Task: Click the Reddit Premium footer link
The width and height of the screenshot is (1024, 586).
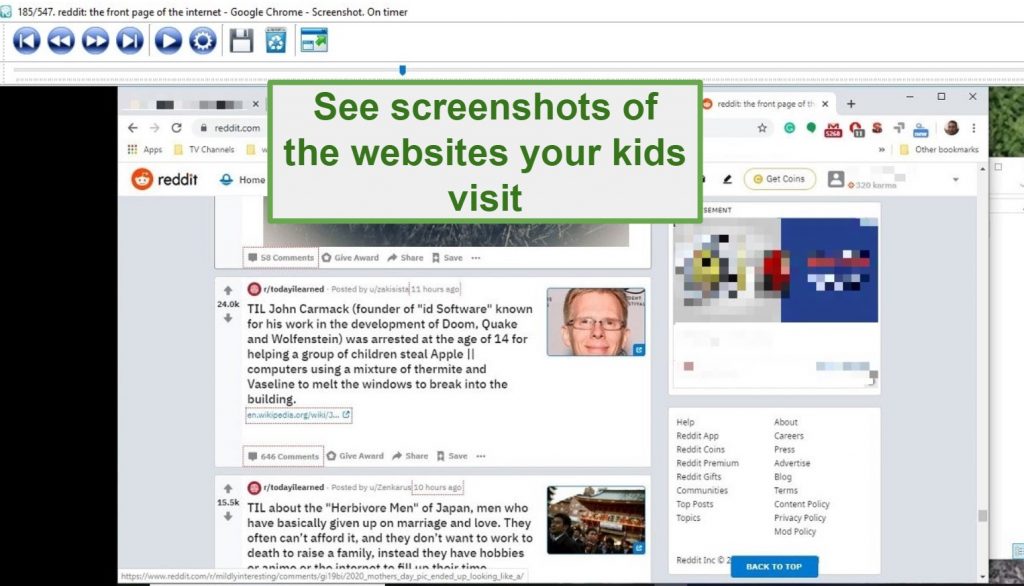Action: 707,463
